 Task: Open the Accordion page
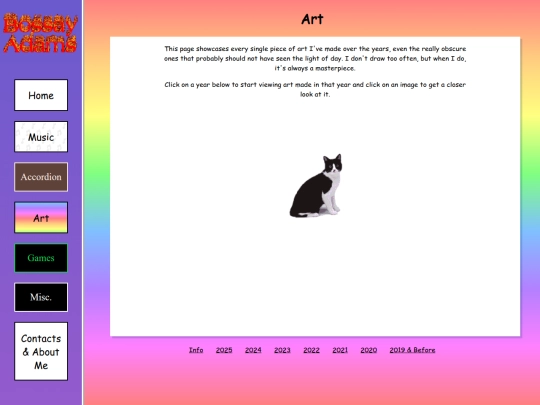41,177
